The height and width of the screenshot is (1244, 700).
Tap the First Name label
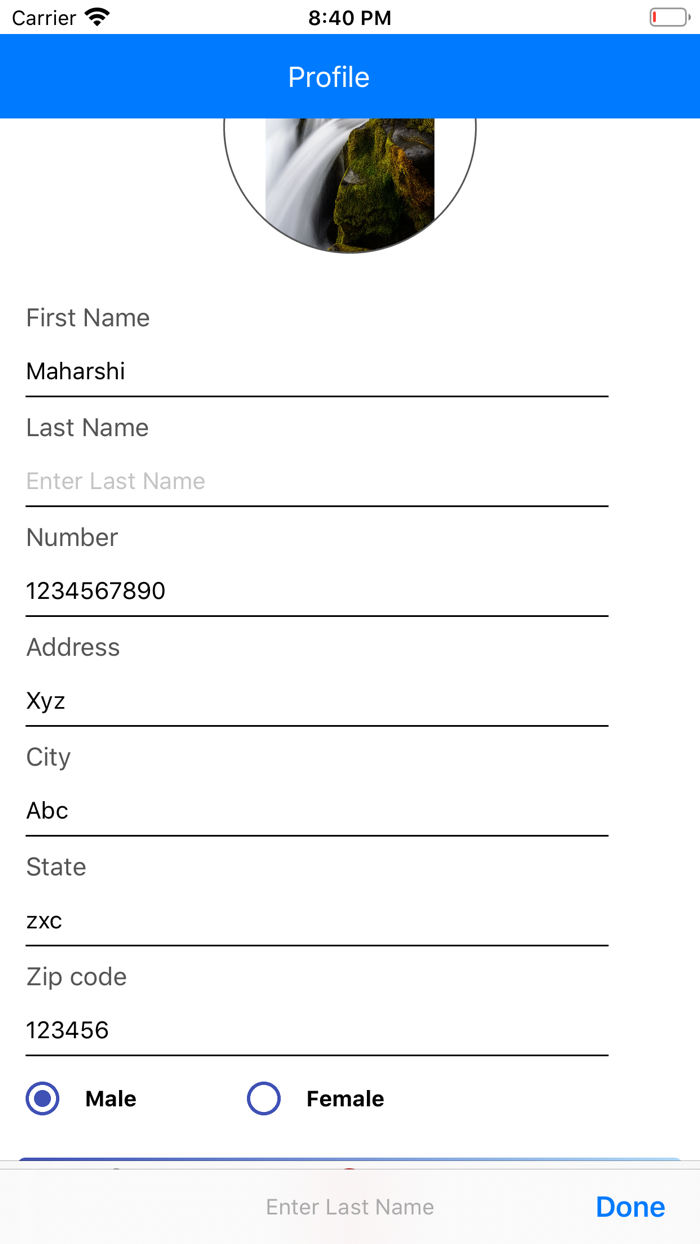coord(88,318)
